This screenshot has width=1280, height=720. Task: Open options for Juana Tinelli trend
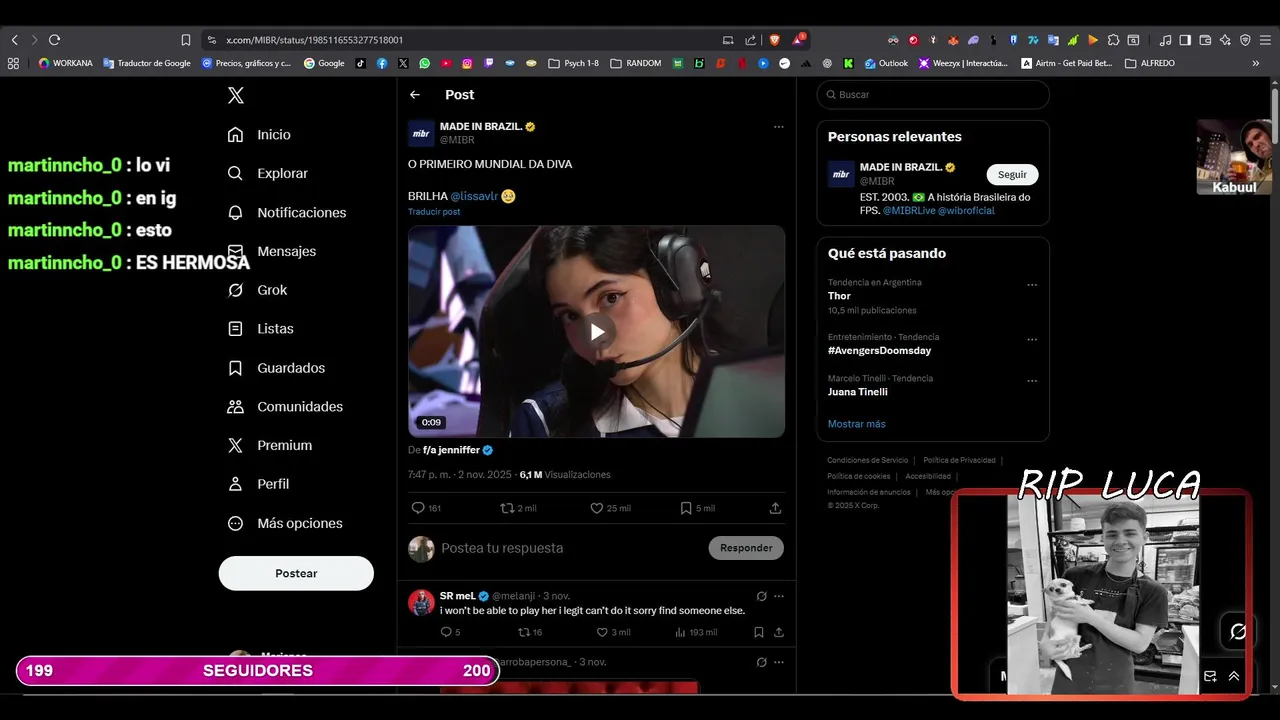coord(1032,381)
